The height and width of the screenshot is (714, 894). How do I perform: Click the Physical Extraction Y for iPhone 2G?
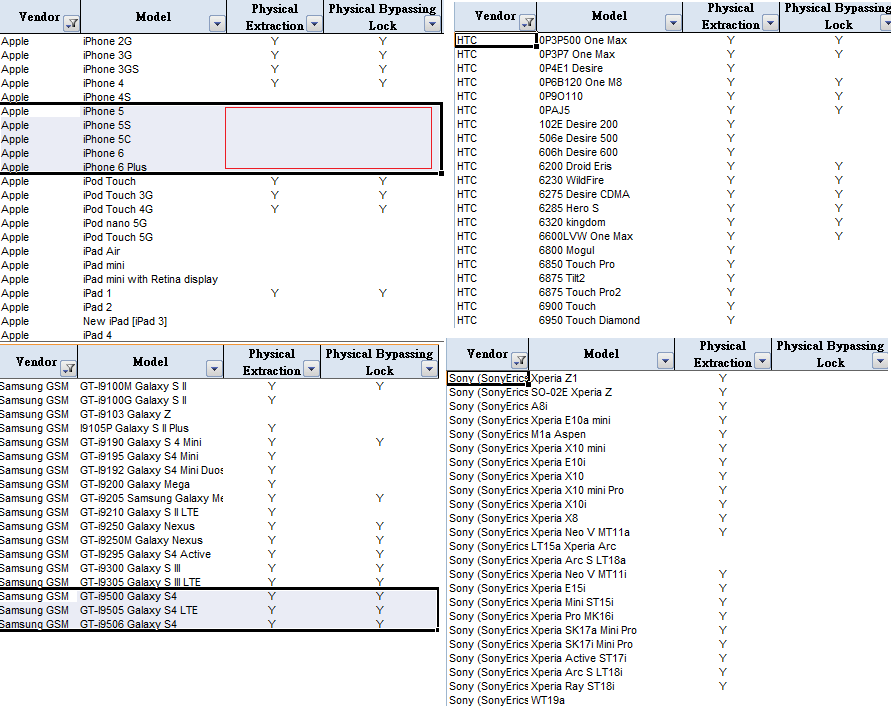coord(275,41)
